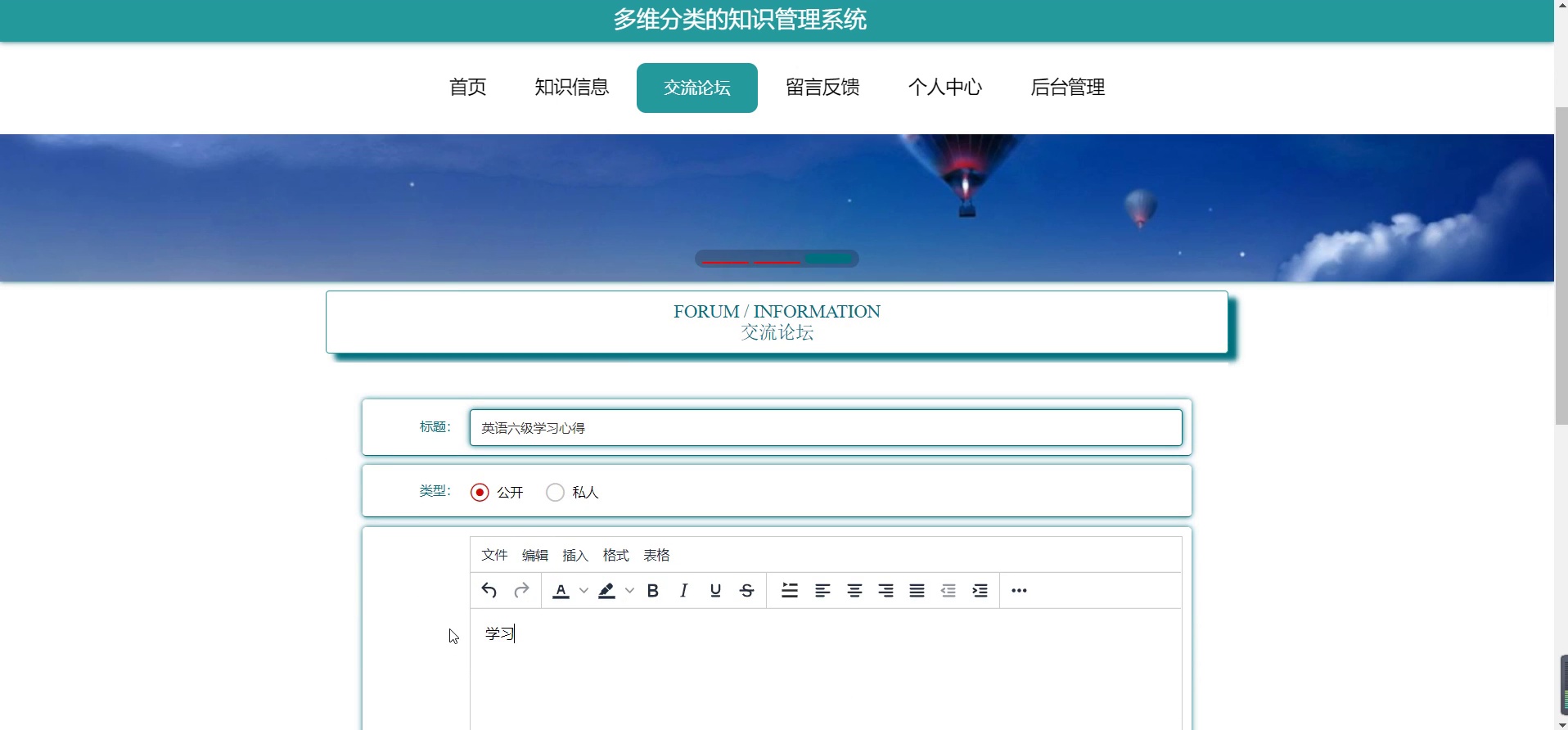The height and width of the screenshot is (730, 1568).
Task: Open highlight color dropdown arrow
Action: point(629,590)
